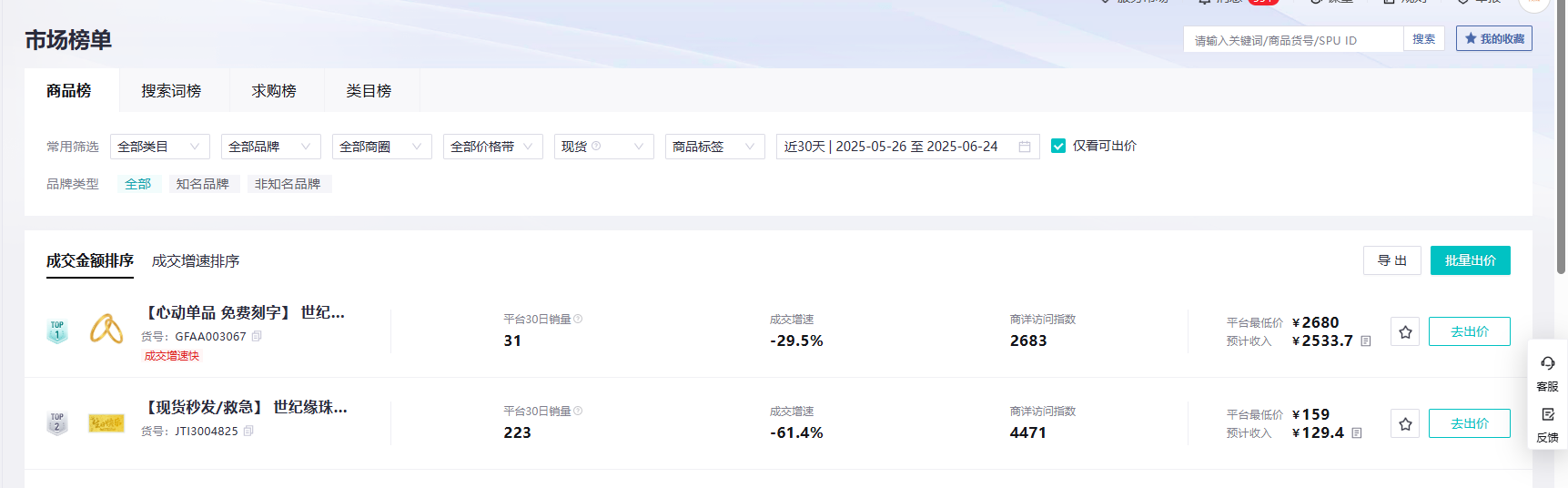This screenshot has height=488, width=1568.
Task: Click the 导出 export button
Action: coord(1391,260)
